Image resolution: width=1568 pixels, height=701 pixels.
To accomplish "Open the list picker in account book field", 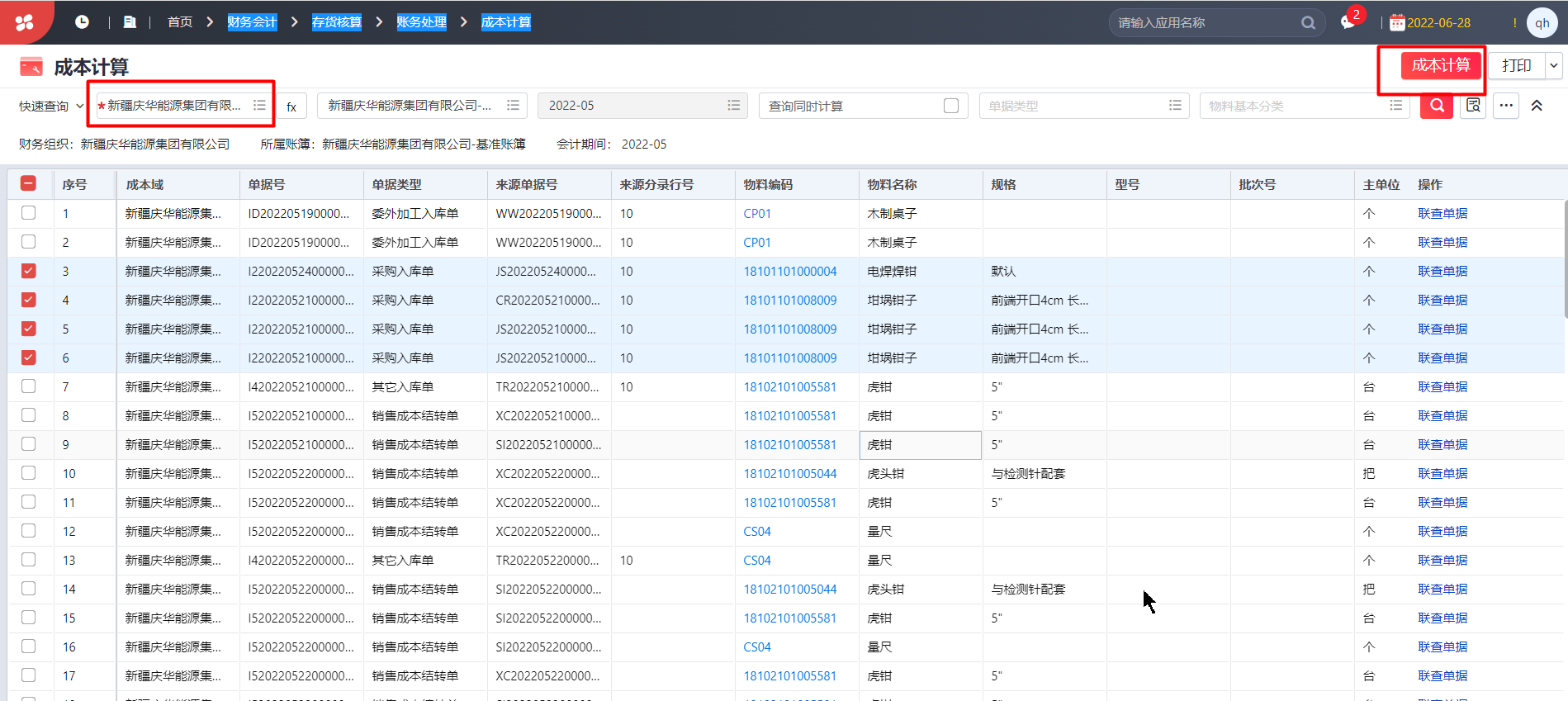I will tap(513, 106).
